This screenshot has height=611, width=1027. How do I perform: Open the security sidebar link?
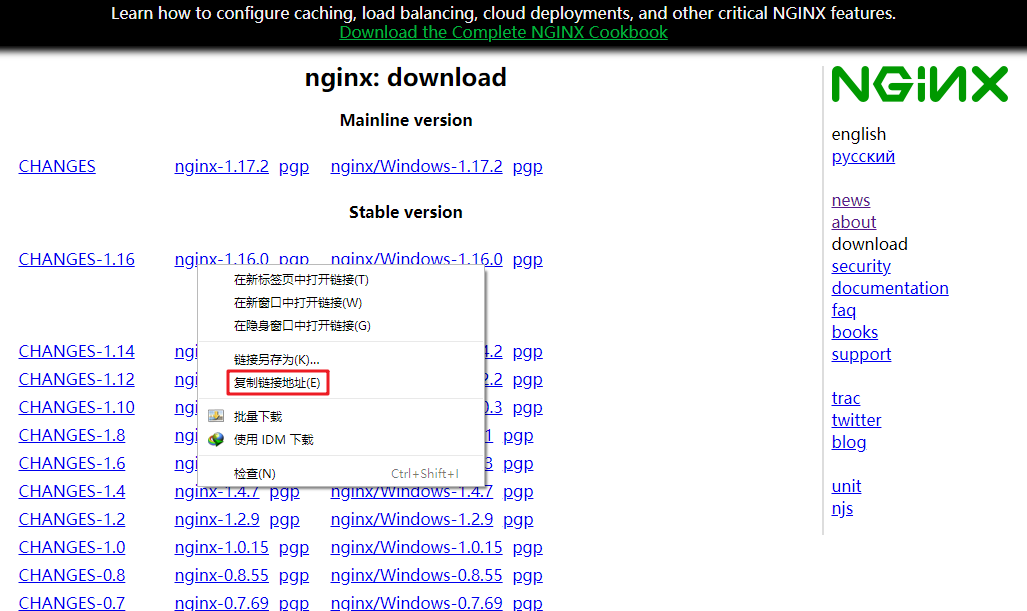click(x=861, y=267)
